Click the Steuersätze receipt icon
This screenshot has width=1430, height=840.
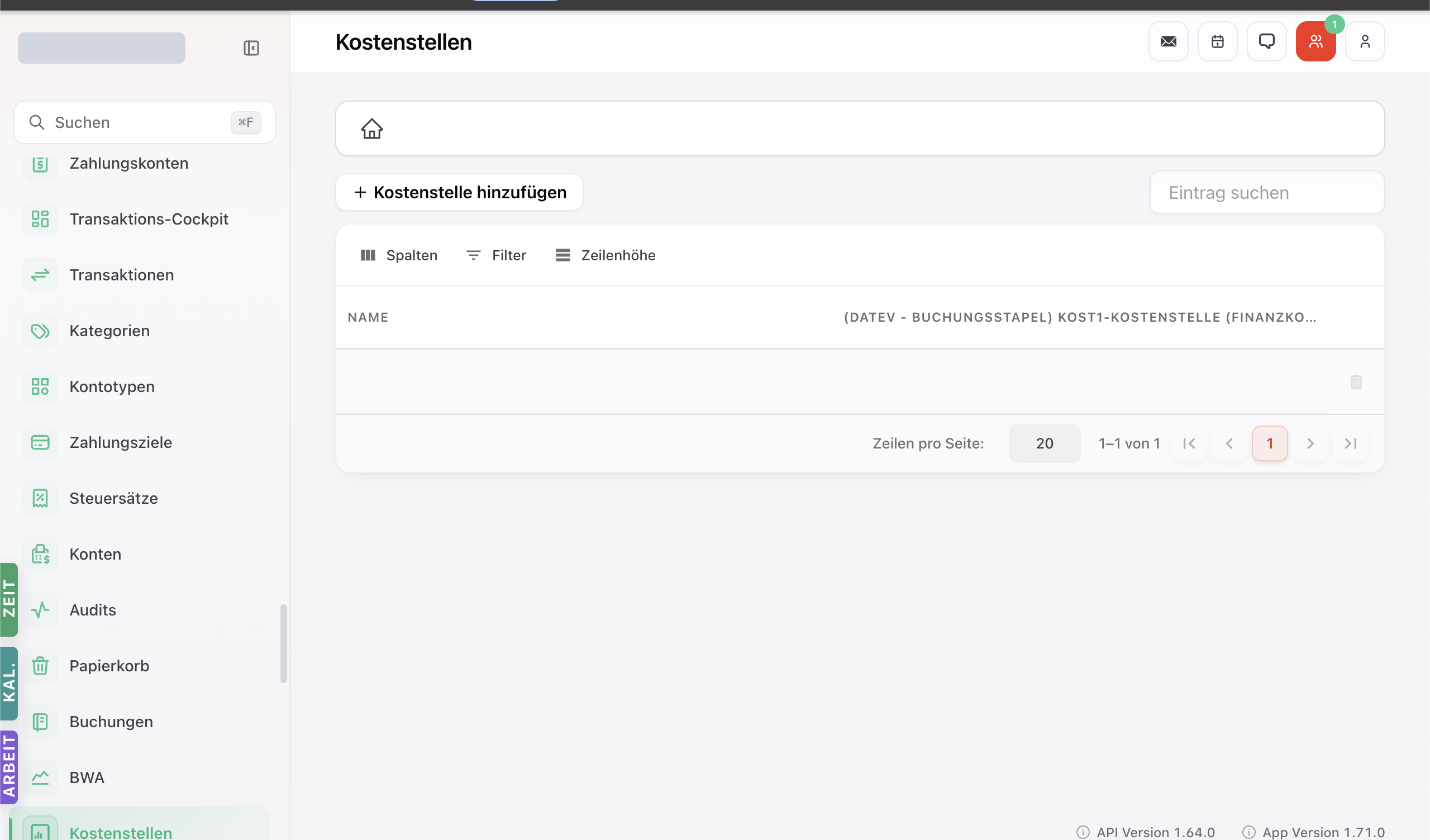point(40,498)
